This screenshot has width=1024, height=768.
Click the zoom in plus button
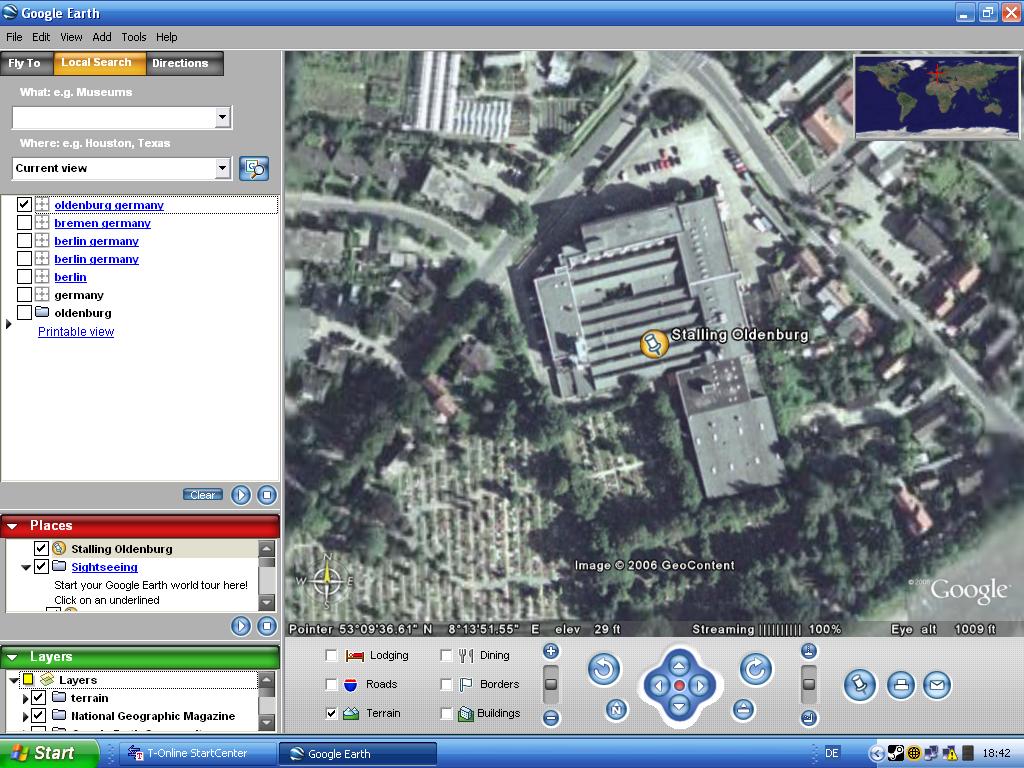[x=551, y=651]
